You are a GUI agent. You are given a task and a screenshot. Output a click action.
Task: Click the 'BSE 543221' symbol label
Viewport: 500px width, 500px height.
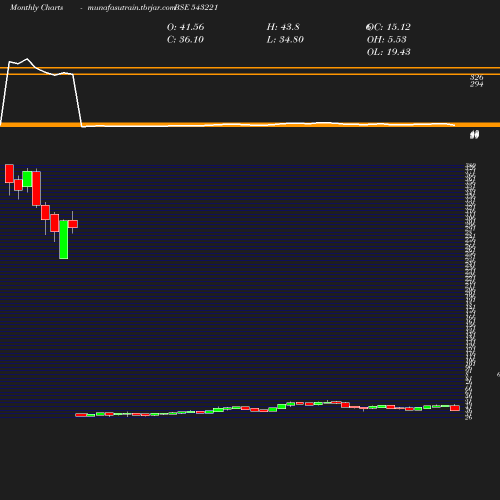[196, 7]
